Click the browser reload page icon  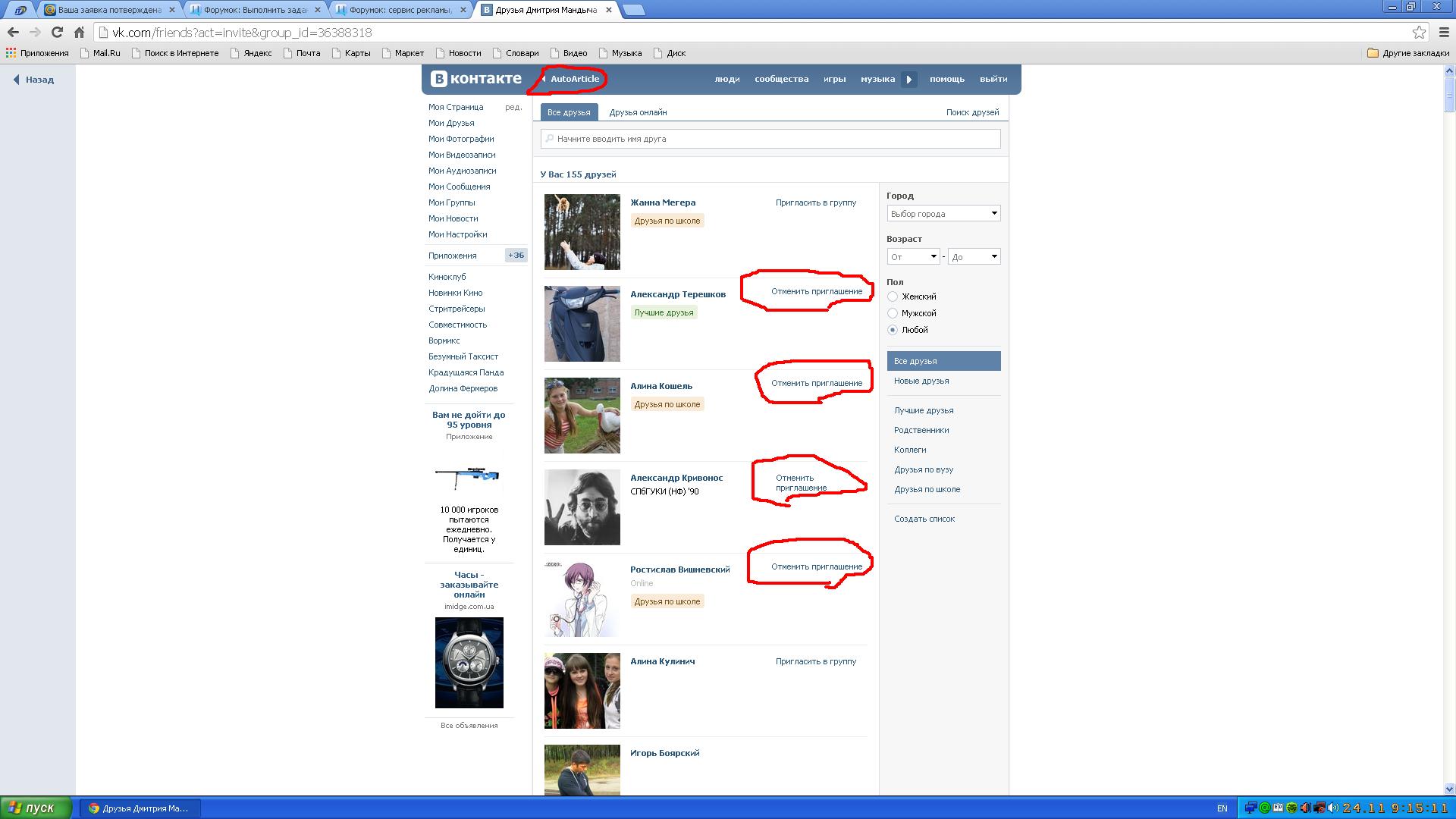(57, 33)
